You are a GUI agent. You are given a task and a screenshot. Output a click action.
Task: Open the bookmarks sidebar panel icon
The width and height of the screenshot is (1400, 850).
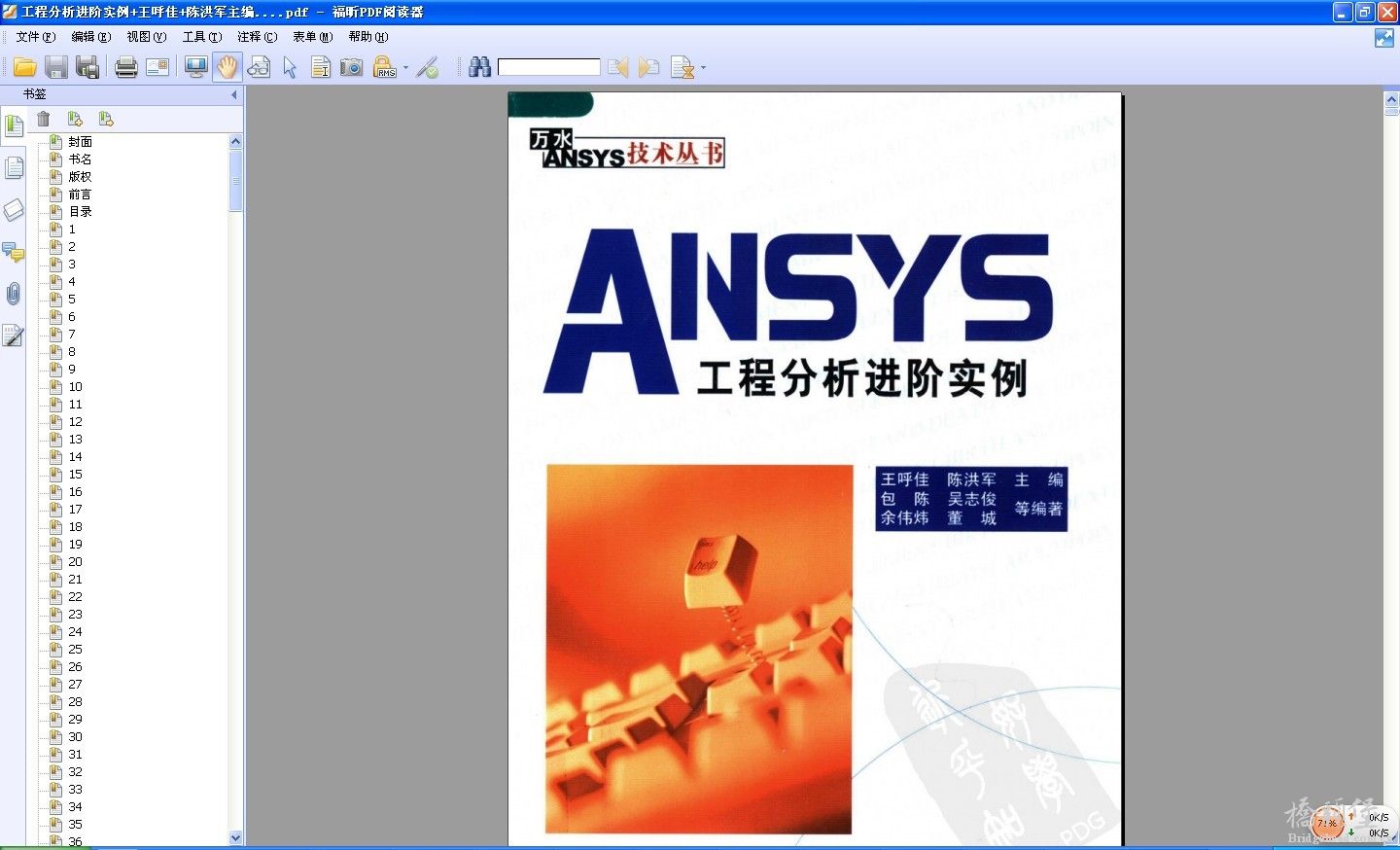(x=14, y=125)
